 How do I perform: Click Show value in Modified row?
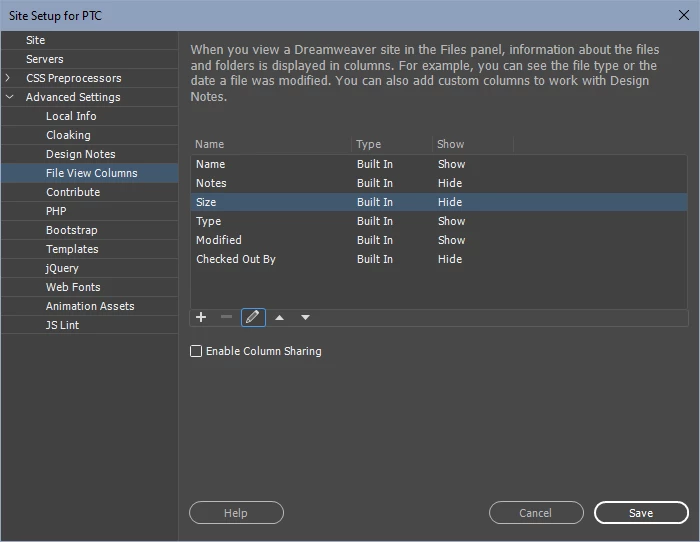pos(451,240)
